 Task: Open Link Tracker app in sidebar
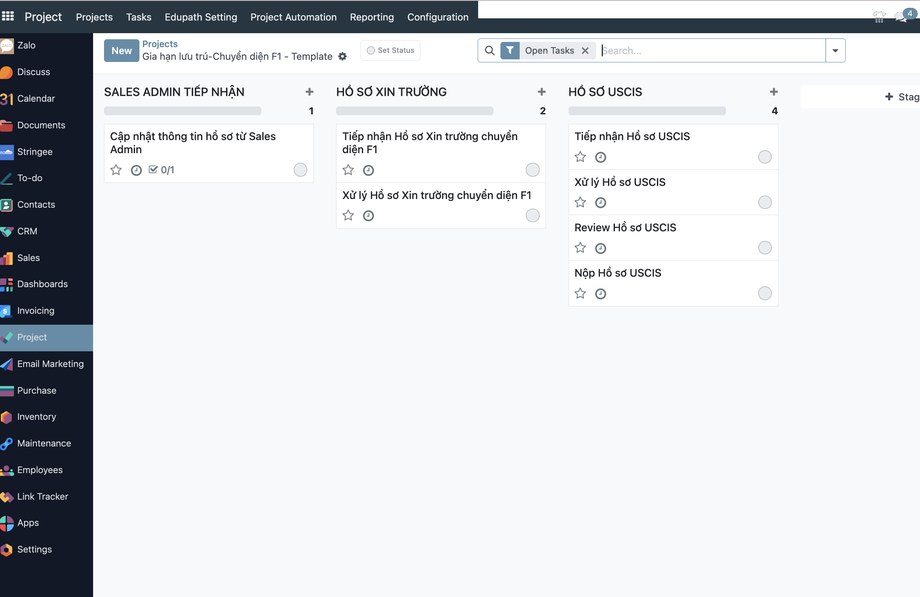[46, 497]
